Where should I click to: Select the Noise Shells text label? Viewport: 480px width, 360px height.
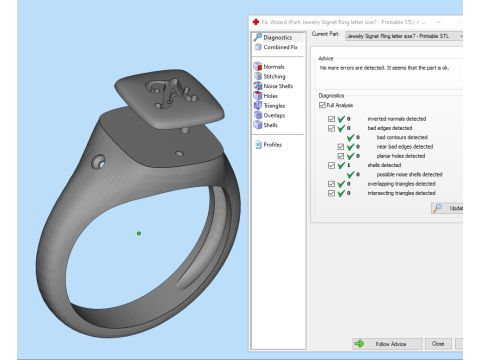(278, 86)
